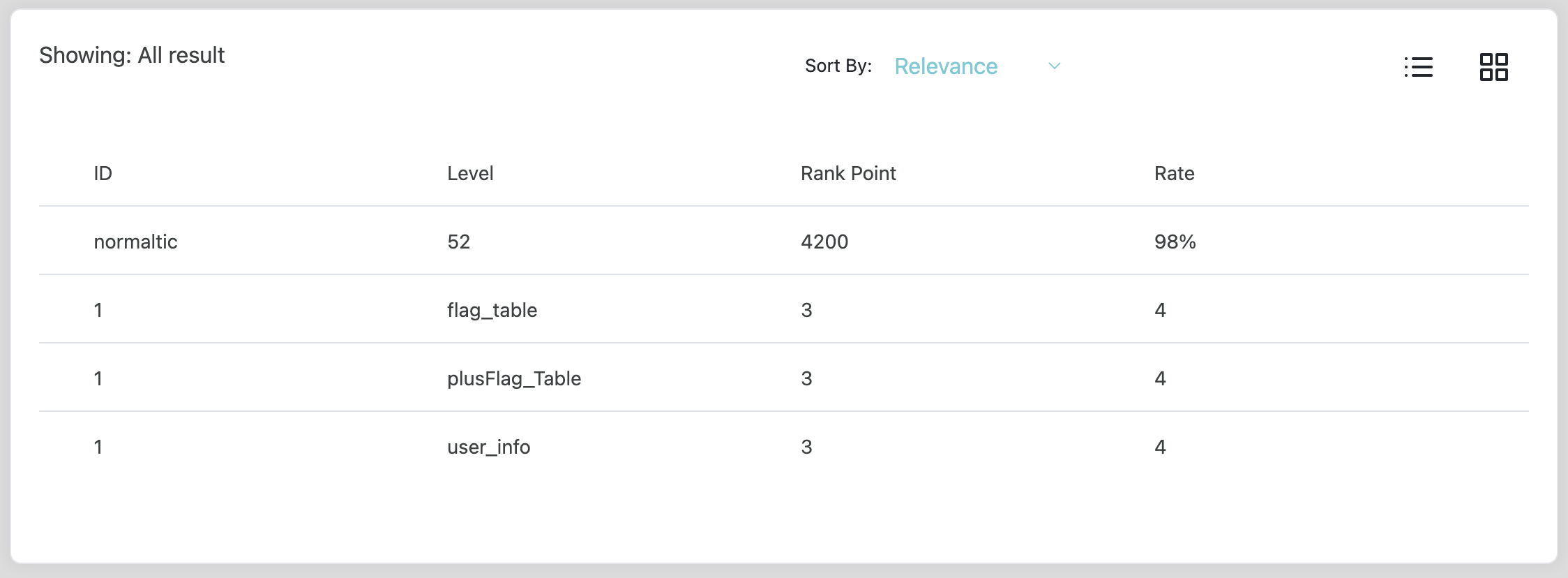1568x578 pixels.
Task: Select the normaltic ID cell
Action: coord(135,242)
